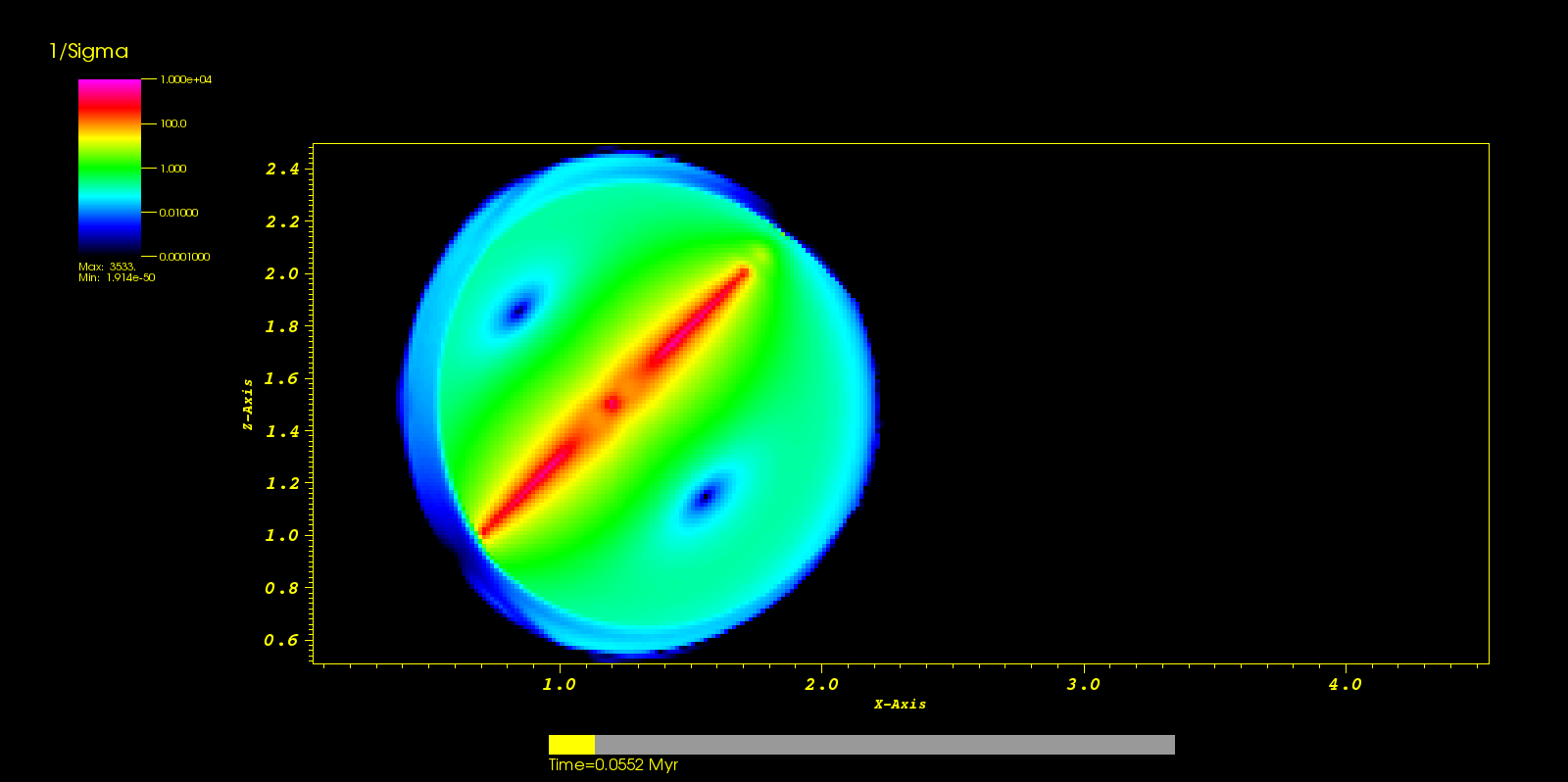Click Z-axis tick label '1.2'
The width and height of the screenshot is (1568, 782).
tap(282, 483)
